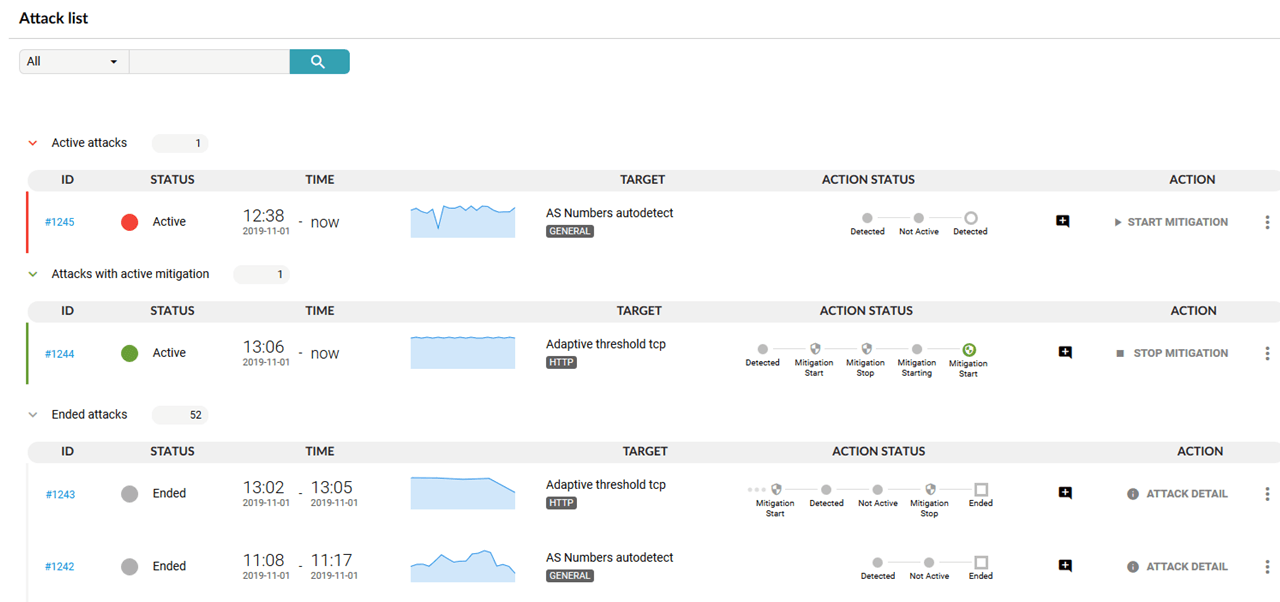1280x602 pixels.
Task: Open attack #1242 ID link
Action: 60,567
